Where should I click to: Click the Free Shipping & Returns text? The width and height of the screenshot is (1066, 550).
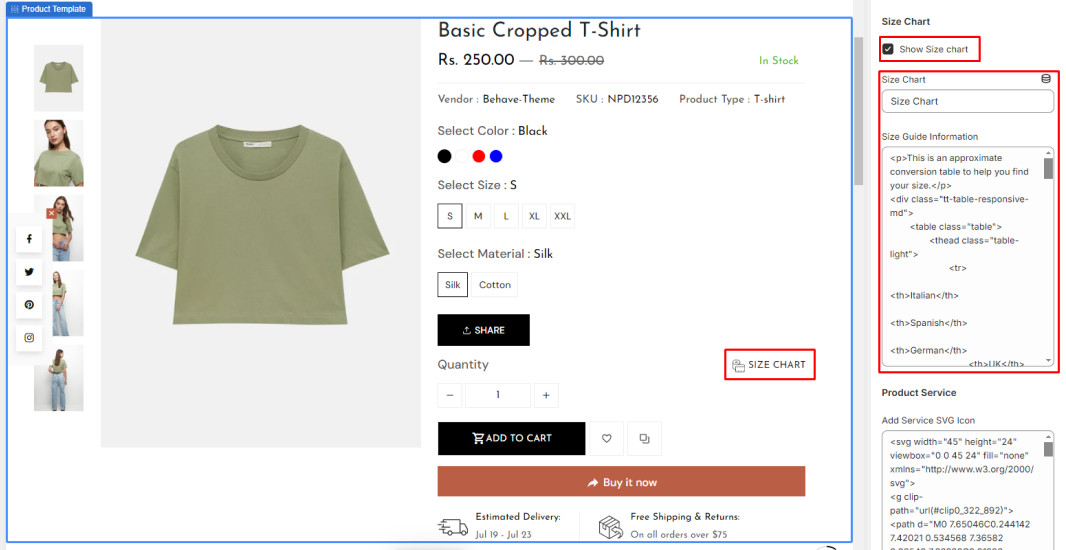pos(685,517)
